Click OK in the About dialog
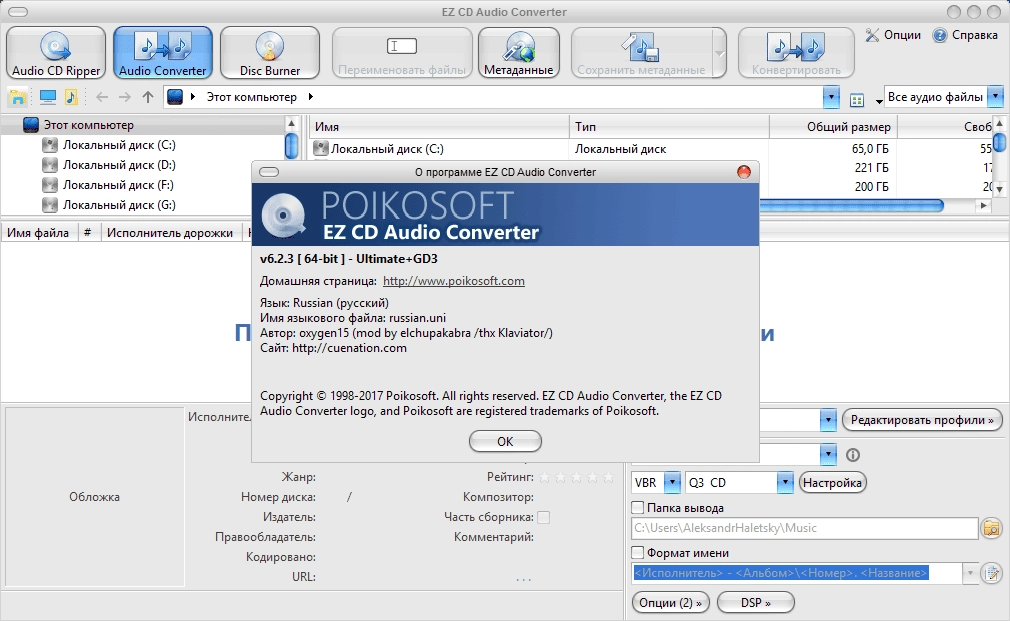The image size is (1010, 621). pyautogui.click(x=505, y=441)
